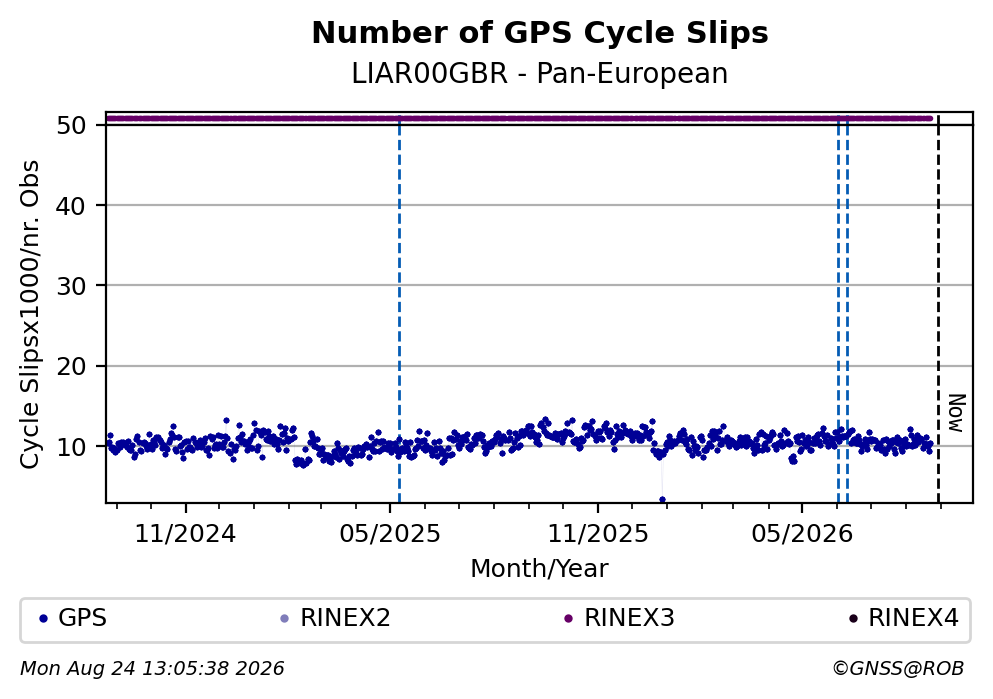
Task: Click the timestamp 'Mon Aug 24 13:05:38 2026'
Action: coord(152,669)
